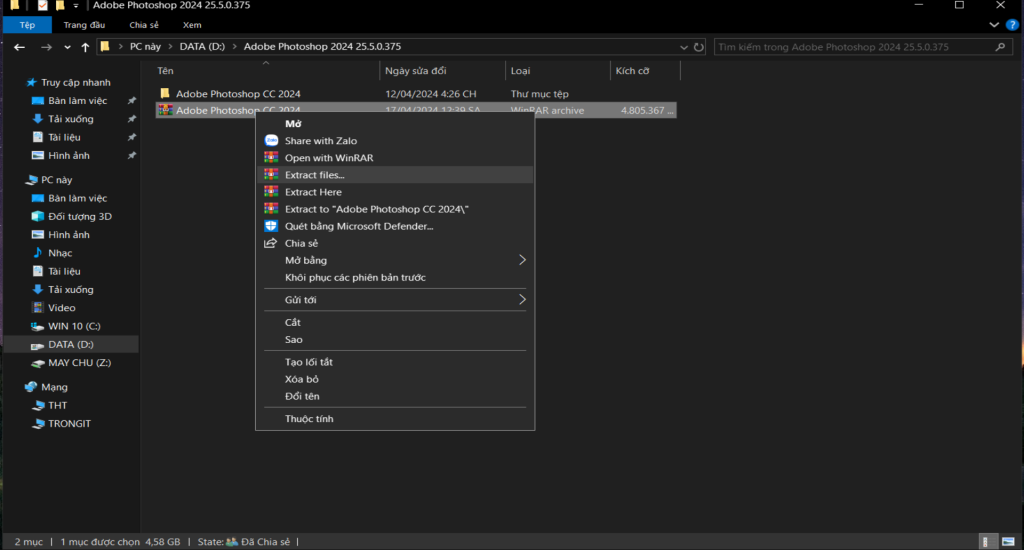This screenshot has width=1024, height=550.
Task: Choose Tạo lối tắt menu entry
Action: coord(394,362)
